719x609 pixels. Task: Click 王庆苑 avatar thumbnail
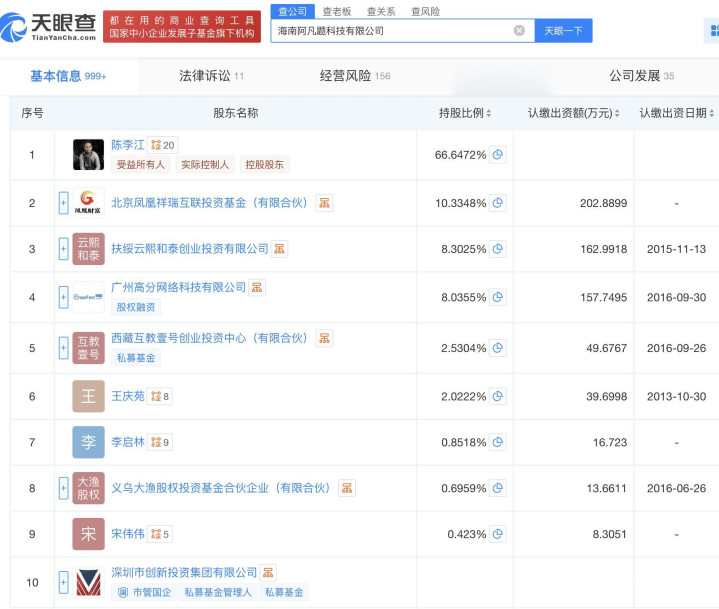point(88,396)
